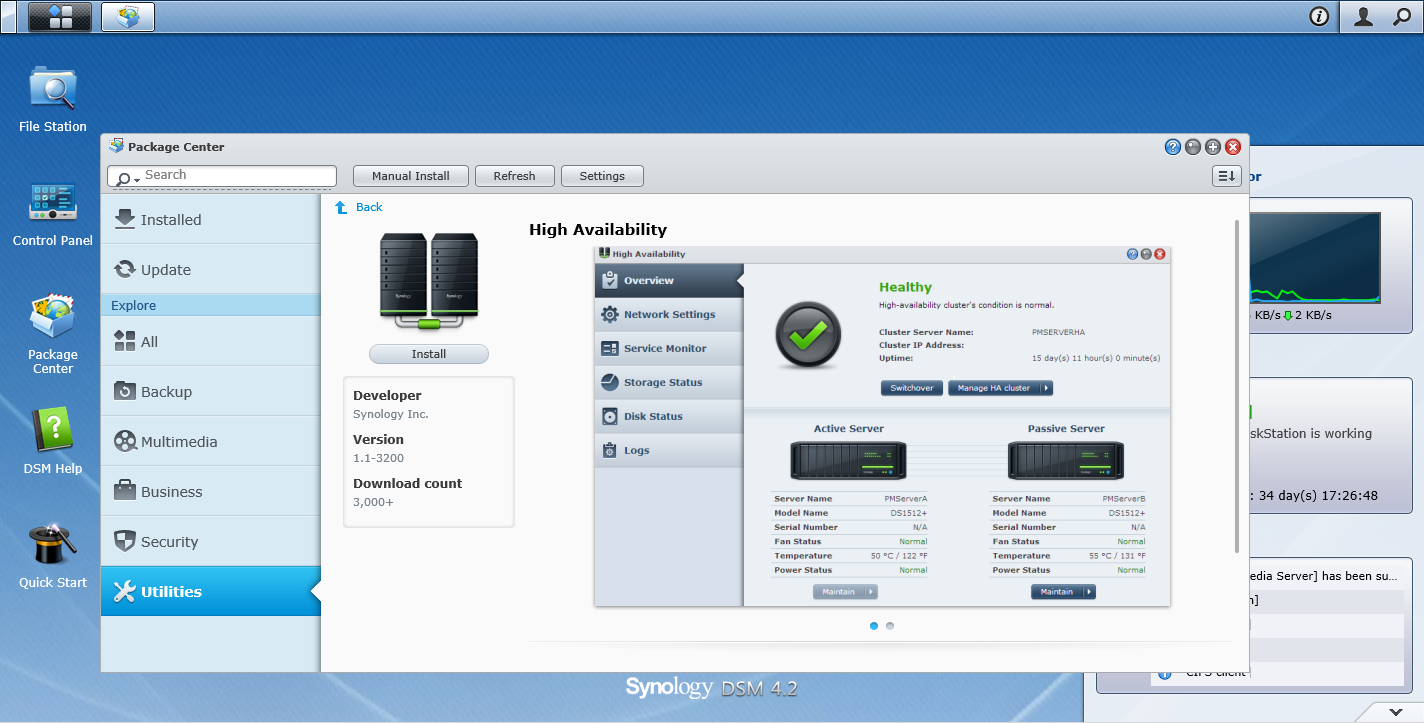
Task: Click the Synology Inc. developer name
Action: (x=391, y=414)
